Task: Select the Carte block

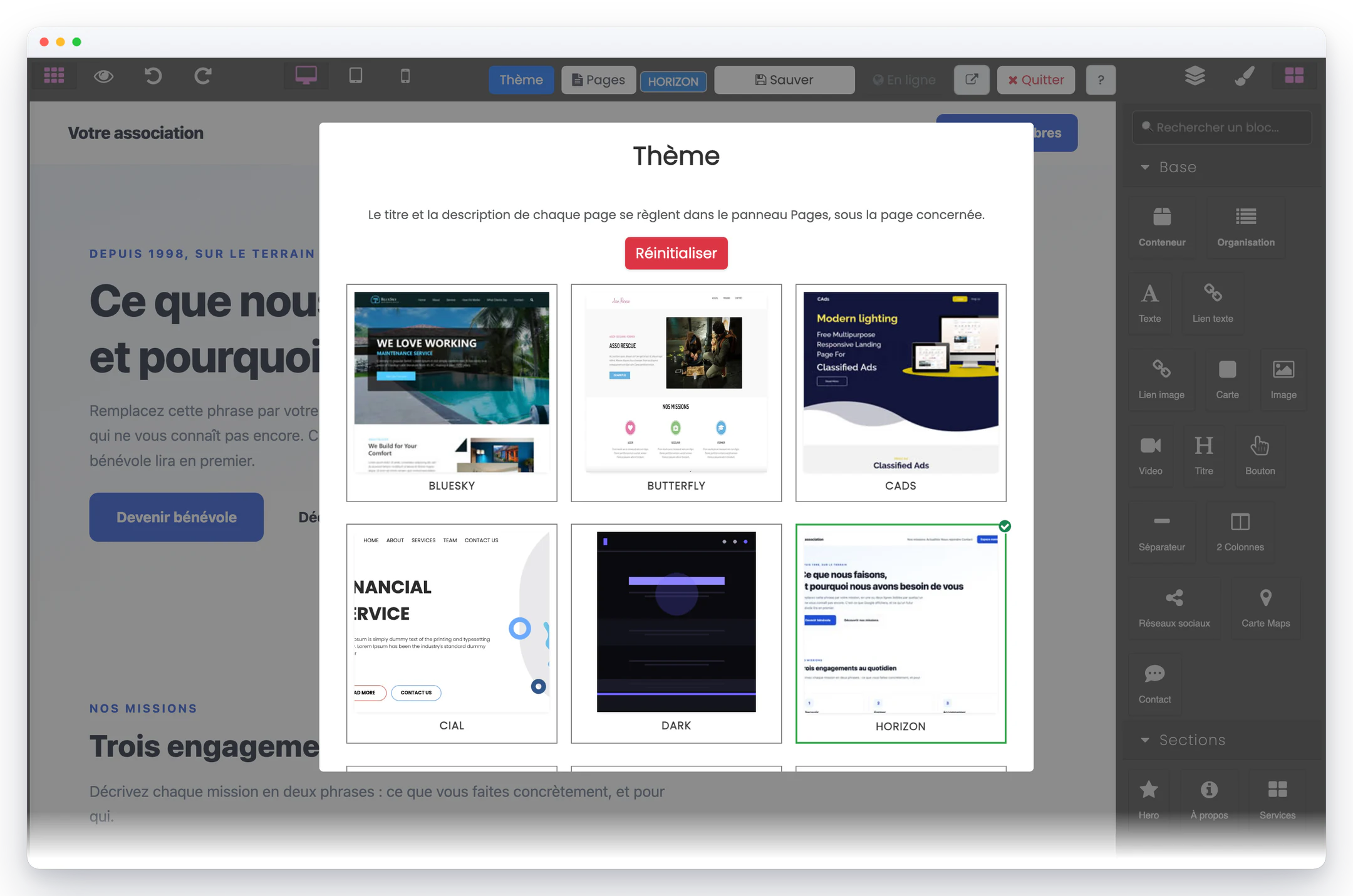Action: coord(1228,380)
